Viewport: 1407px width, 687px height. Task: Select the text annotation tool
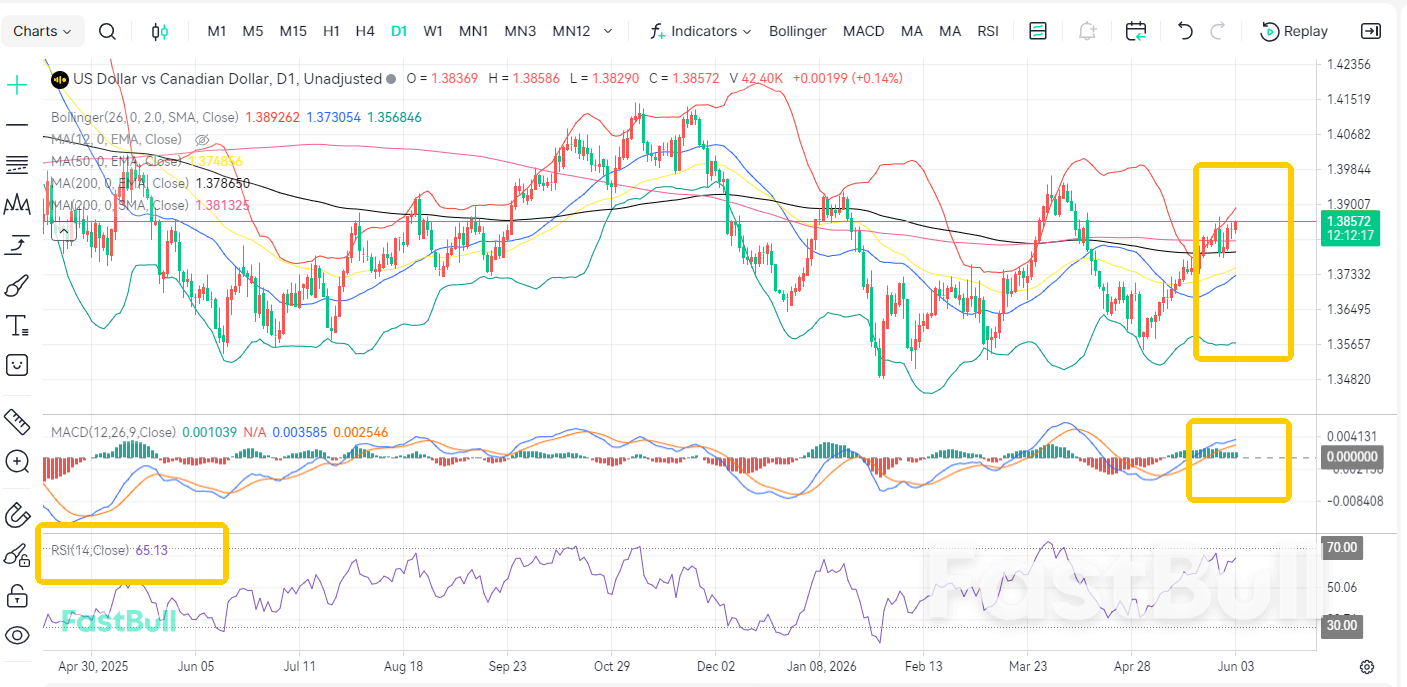coord(17,325)
